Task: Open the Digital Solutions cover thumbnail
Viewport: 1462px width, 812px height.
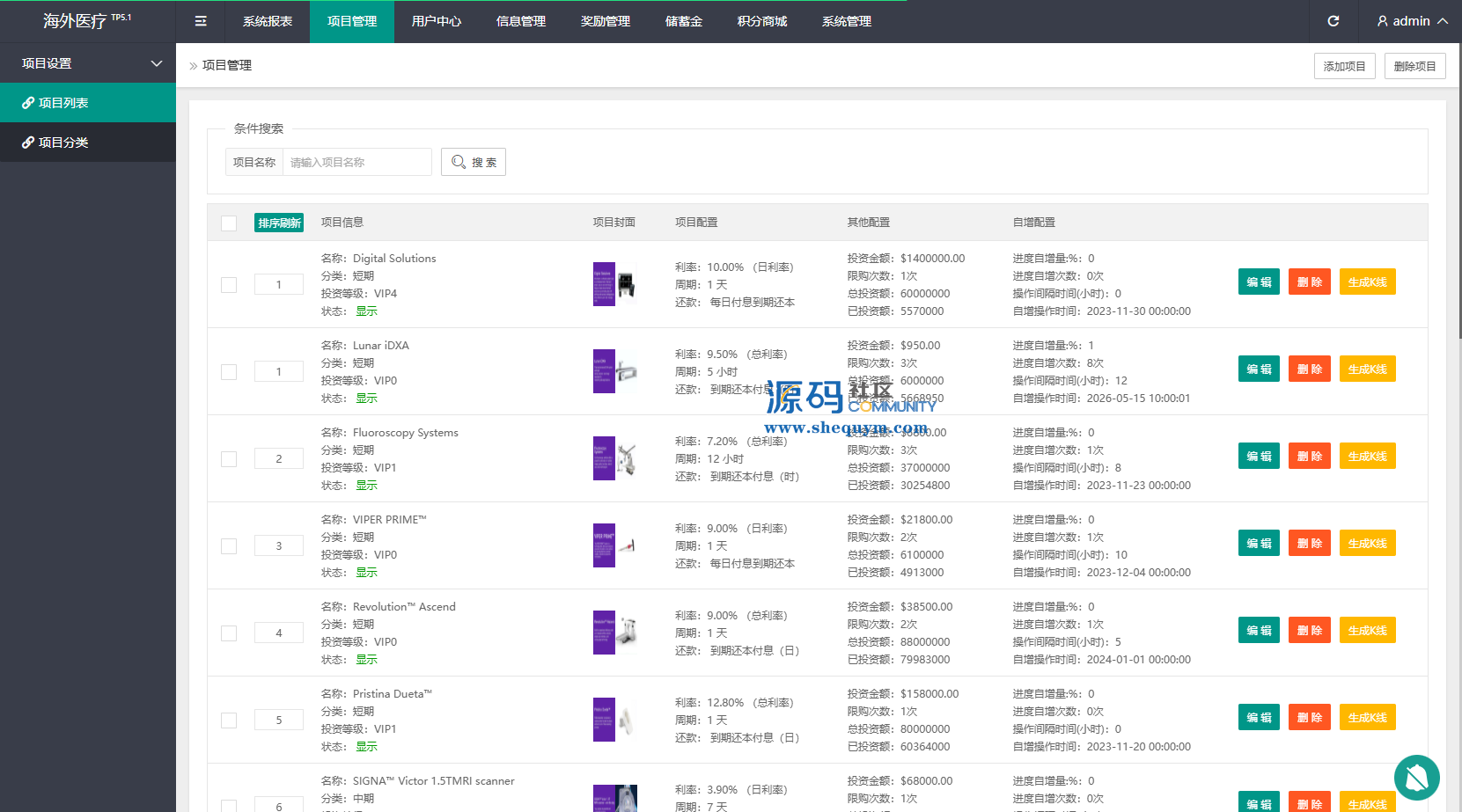Action: pos(615,284)
